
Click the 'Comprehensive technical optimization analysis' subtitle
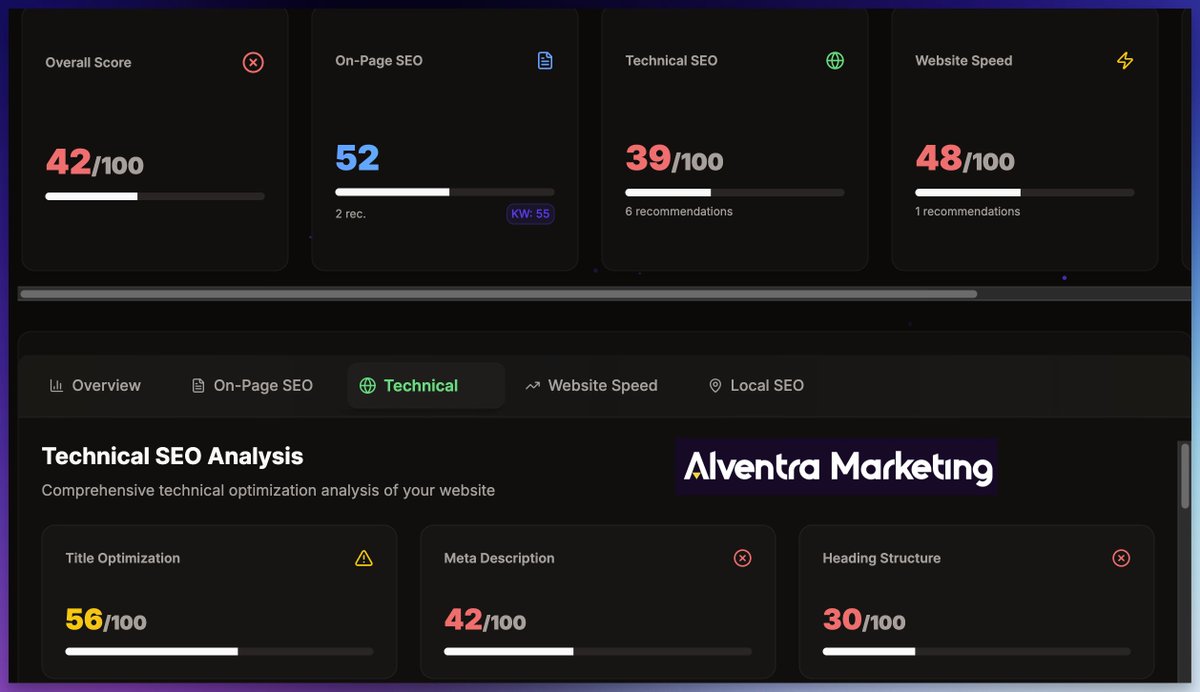[x=268, y=491]
